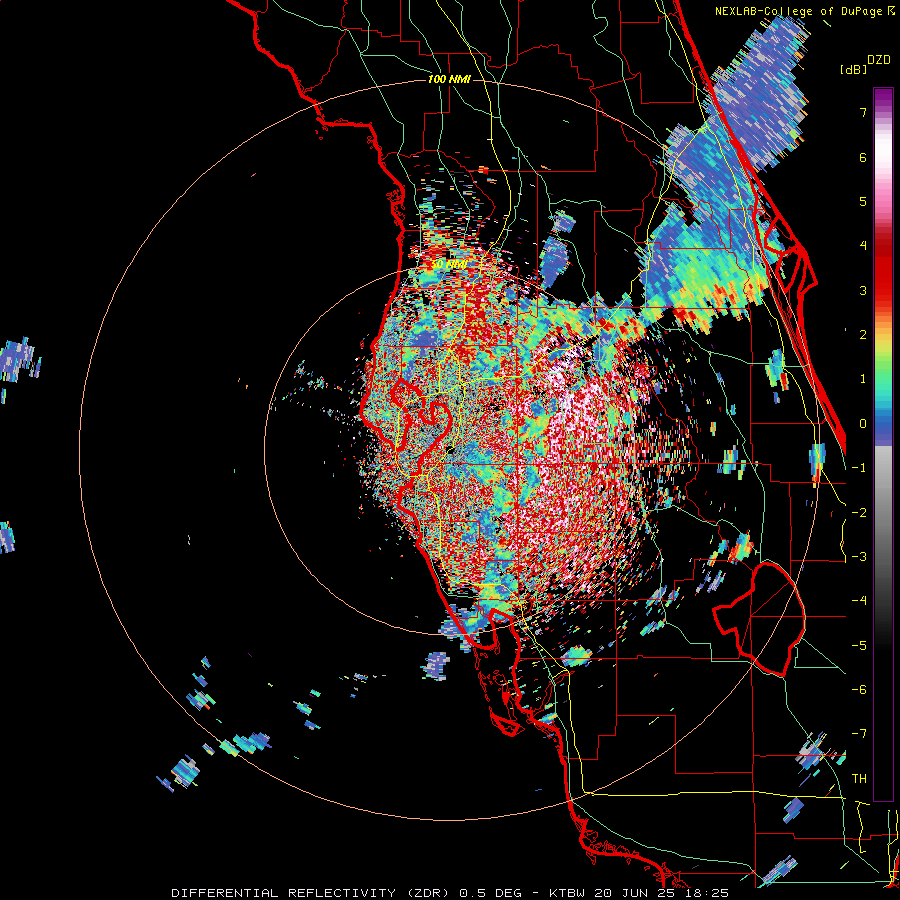This screenshot has width=900, height=900.
Task: Click the 7 value on color scale
Action: pyautogui.click(x=863, y=112)
